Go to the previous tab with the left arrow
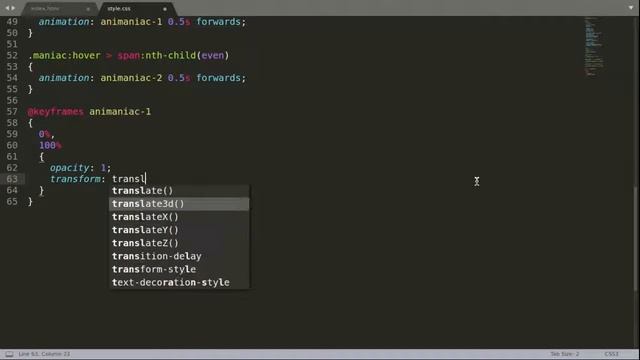 (7, 8)
